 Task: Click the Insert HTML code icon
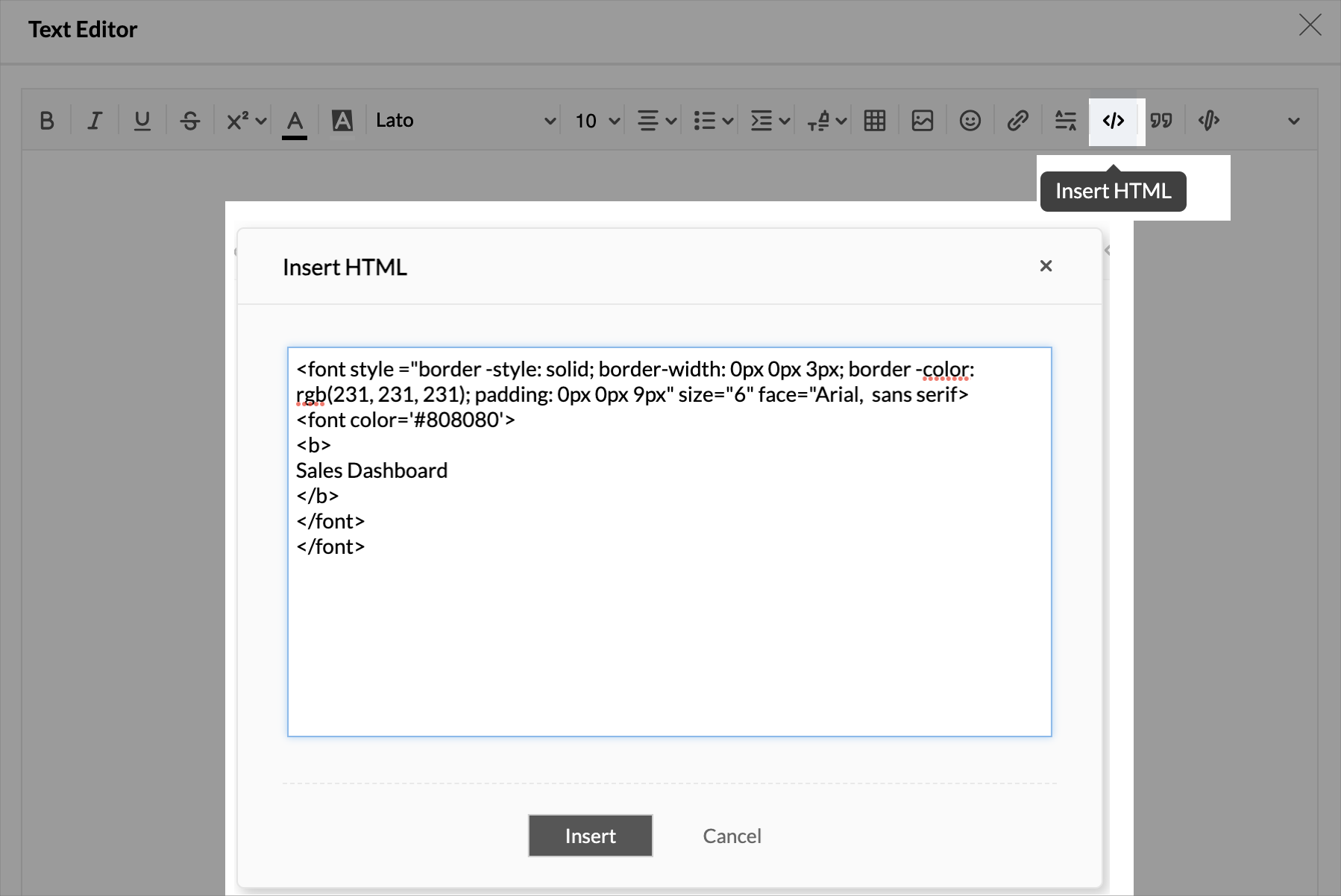(1113, 121)
